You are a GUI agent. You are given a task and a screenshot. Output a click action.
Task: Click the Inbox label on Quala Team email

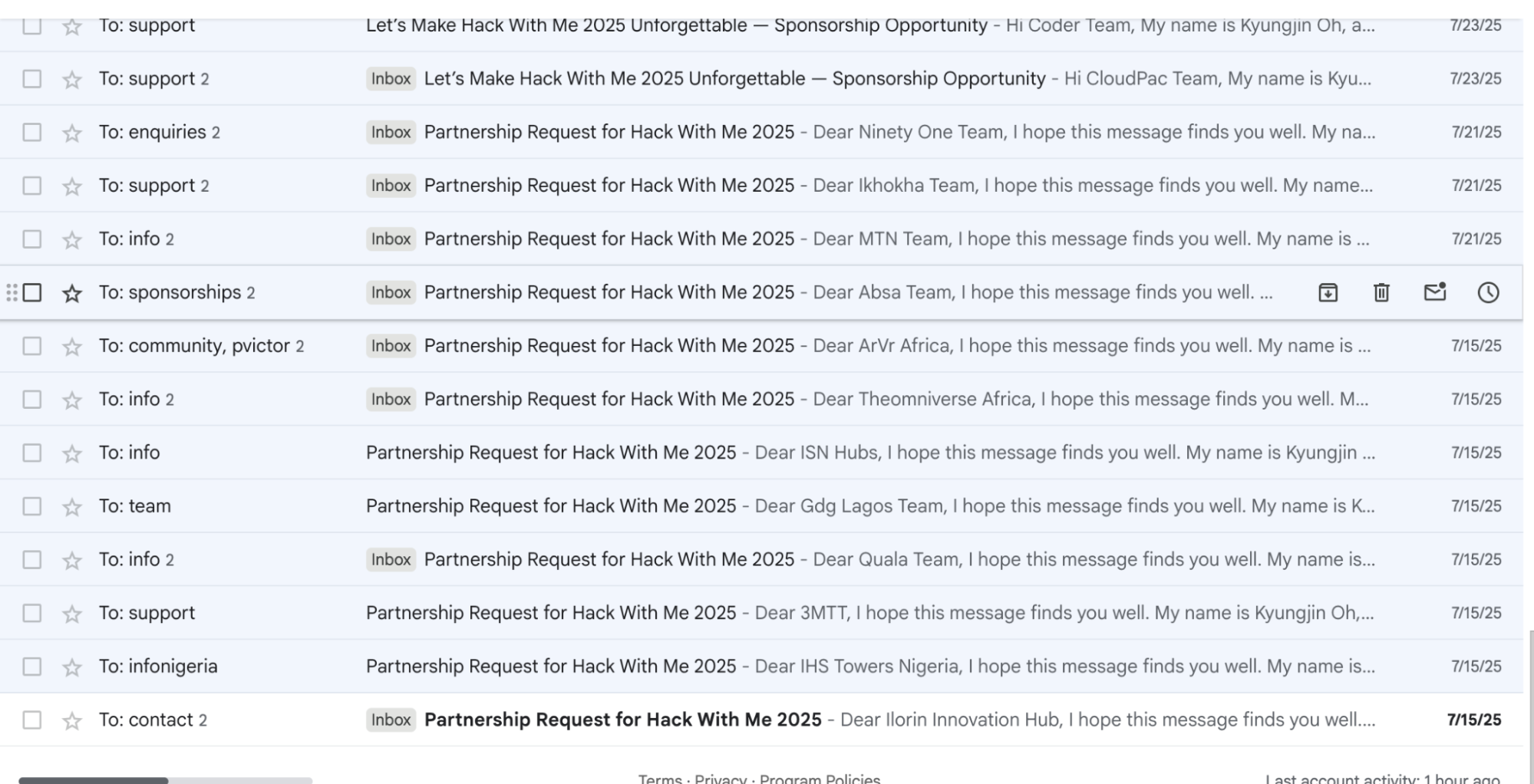391,559
